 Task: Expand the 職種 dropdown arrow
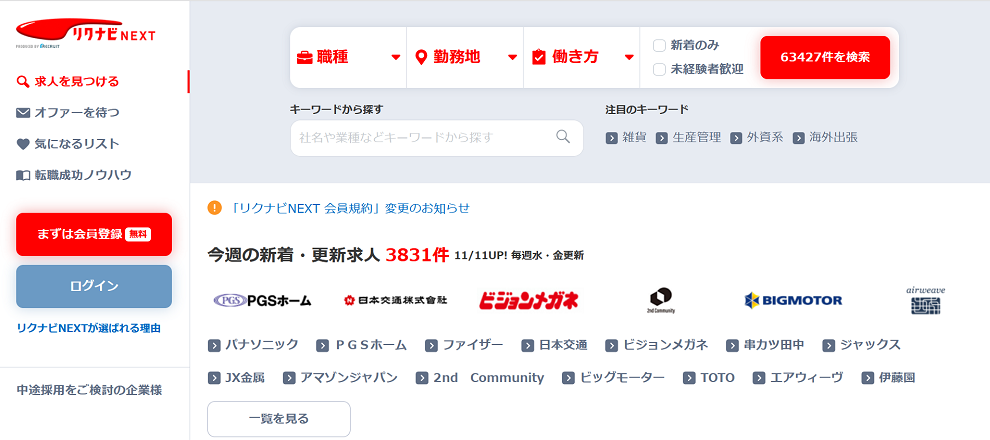tap(396, 57)
